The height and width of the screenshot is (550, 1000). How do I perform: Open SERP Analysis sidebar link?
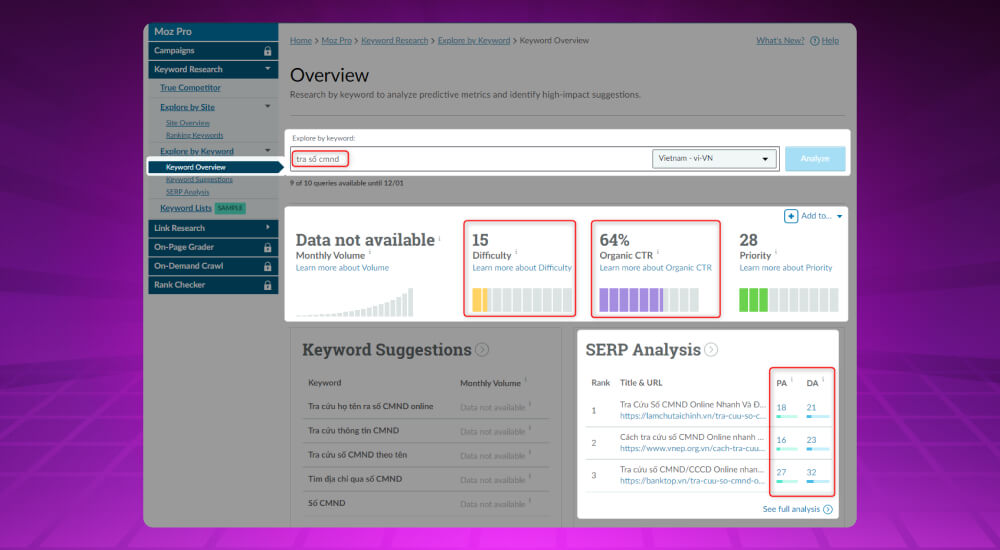(188, 192)
